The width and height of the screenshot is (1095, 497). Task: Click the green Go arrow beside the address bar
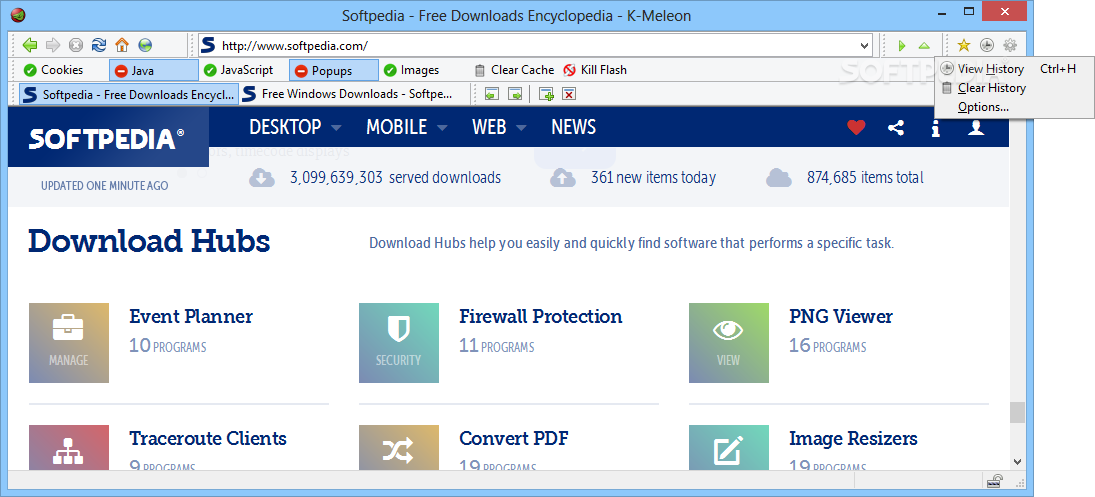(902, 46)
